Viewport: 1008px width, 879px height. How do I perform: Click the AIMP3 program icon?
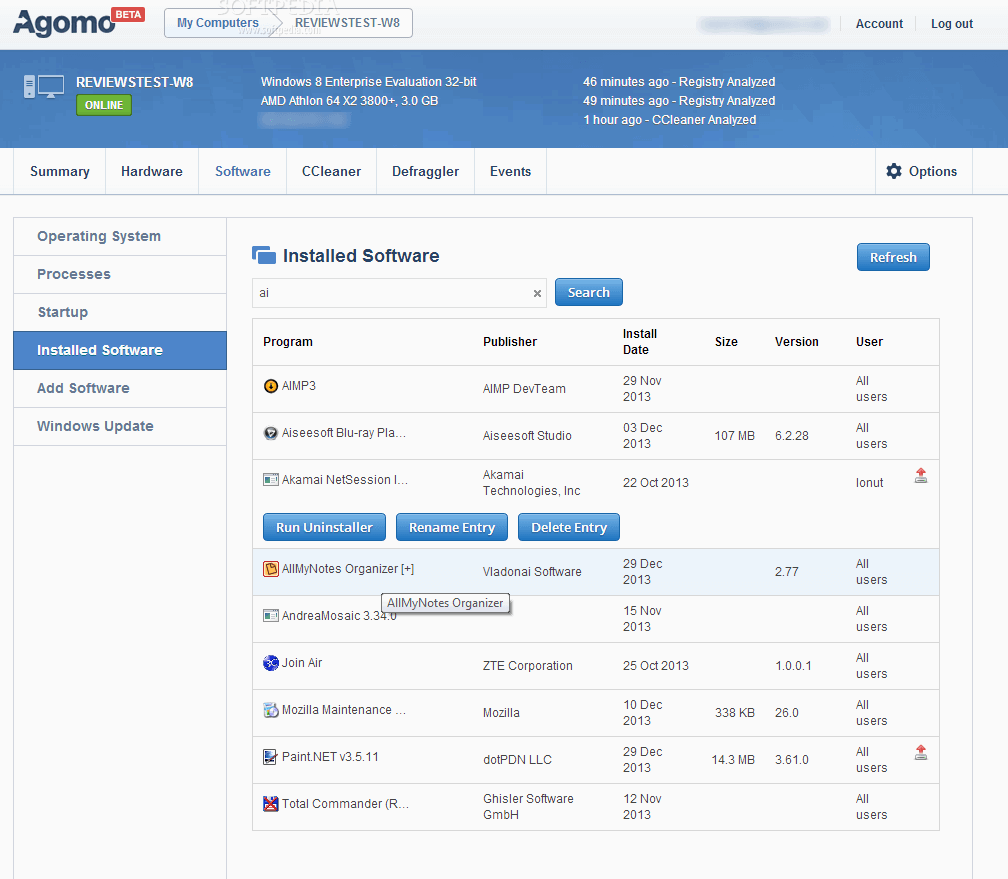coord(271,386)
